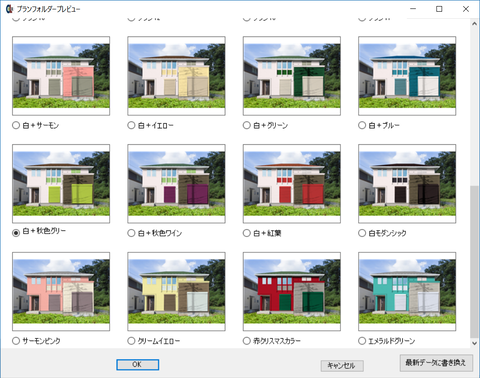Image resolution: width=480 pixels, height=378 pixels.
Task: Select the サーモンピンク radio button
Action: click(16, 341)
